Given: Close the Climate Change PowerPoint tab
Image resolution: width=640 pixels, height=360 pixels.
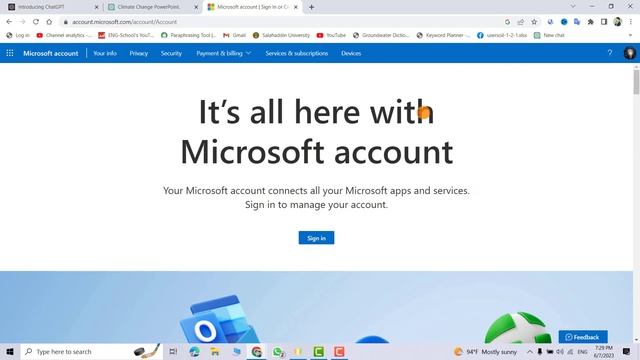Looking at the screenshot, I should coord(196,7).
